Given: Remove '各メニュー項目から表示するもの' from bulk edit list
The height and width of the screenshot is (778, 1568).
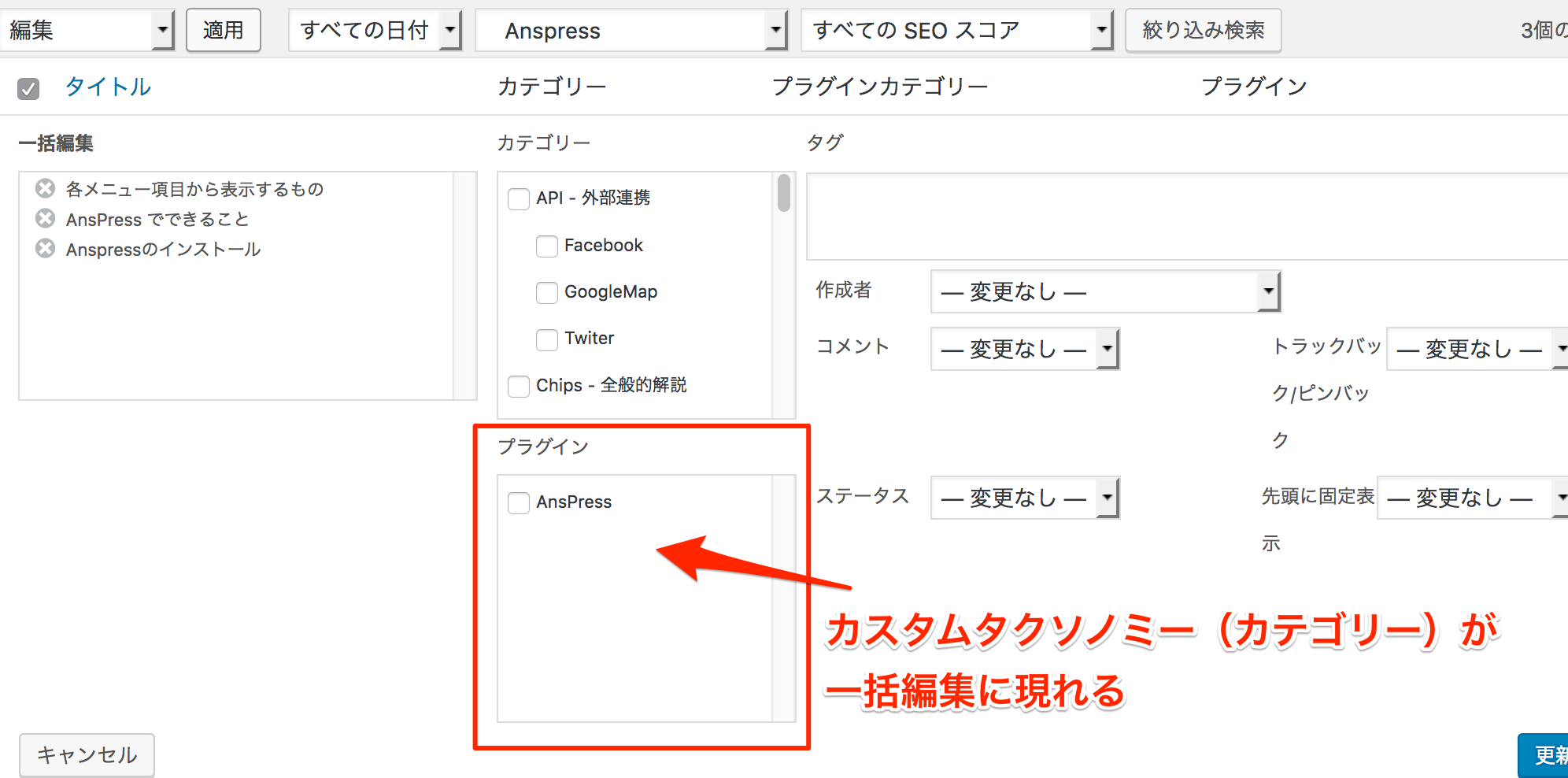Looking at the screenshot, I should pyautogui.click(x=46, y=188).
